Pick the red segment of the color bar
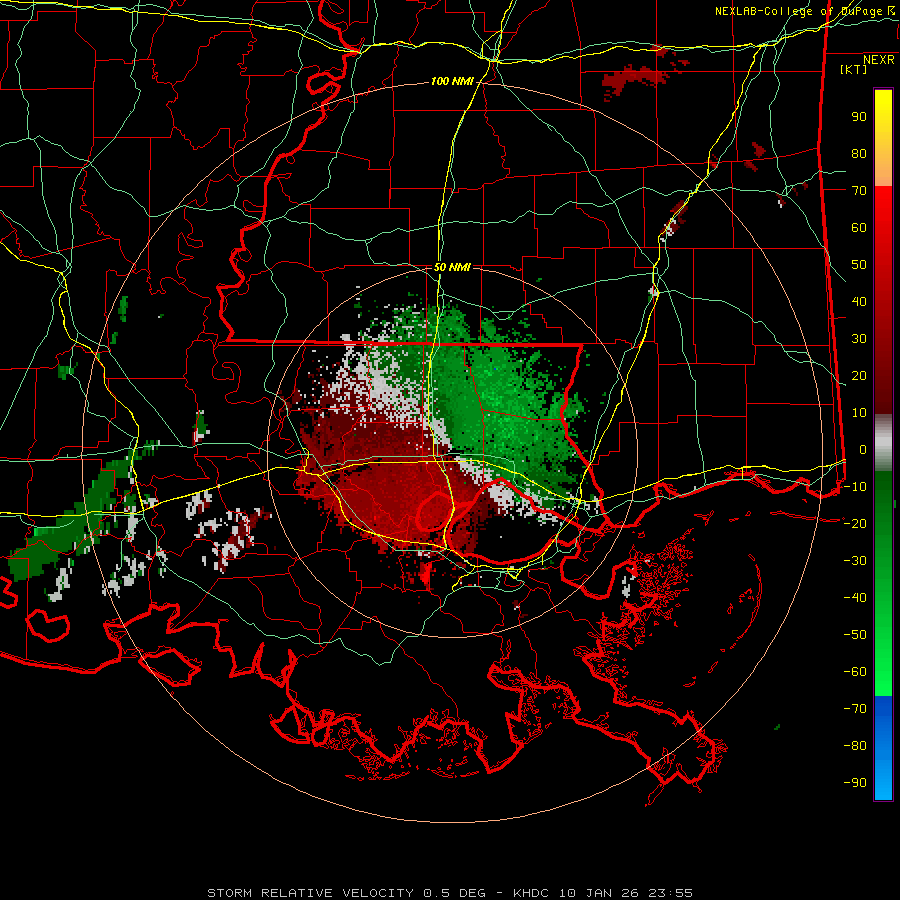Viewport: 900px width, 900px height. [883, 300]
